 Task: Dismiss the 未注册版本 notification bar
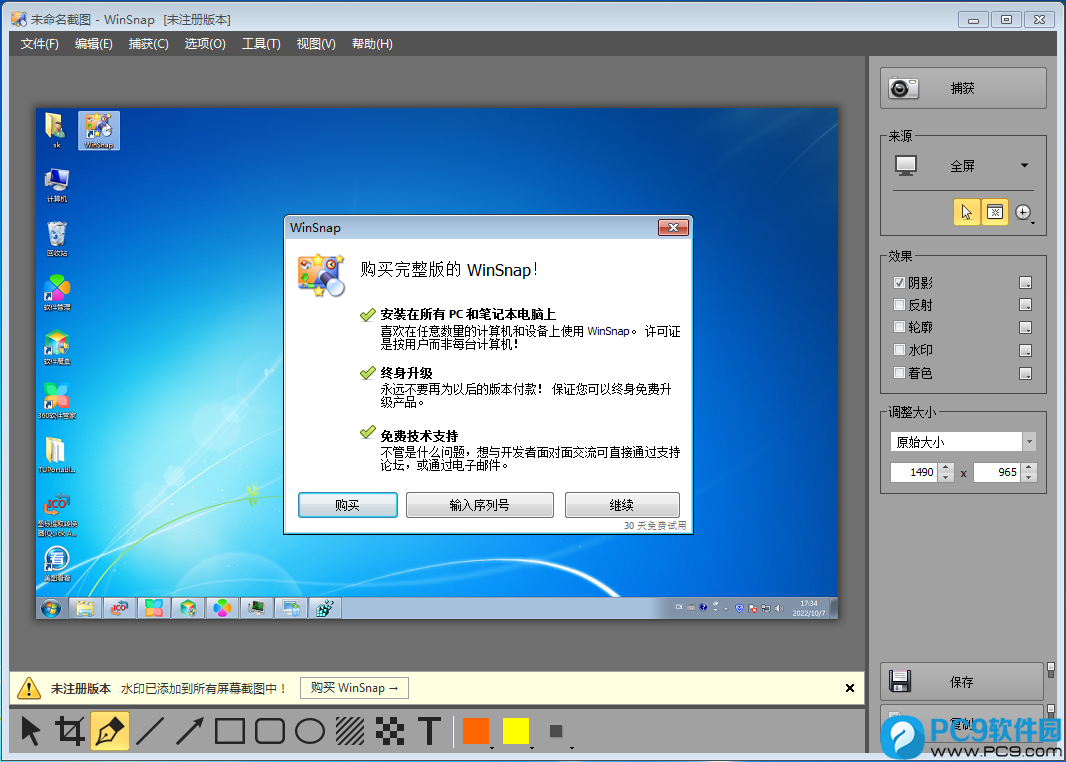[x=850, y=688]
